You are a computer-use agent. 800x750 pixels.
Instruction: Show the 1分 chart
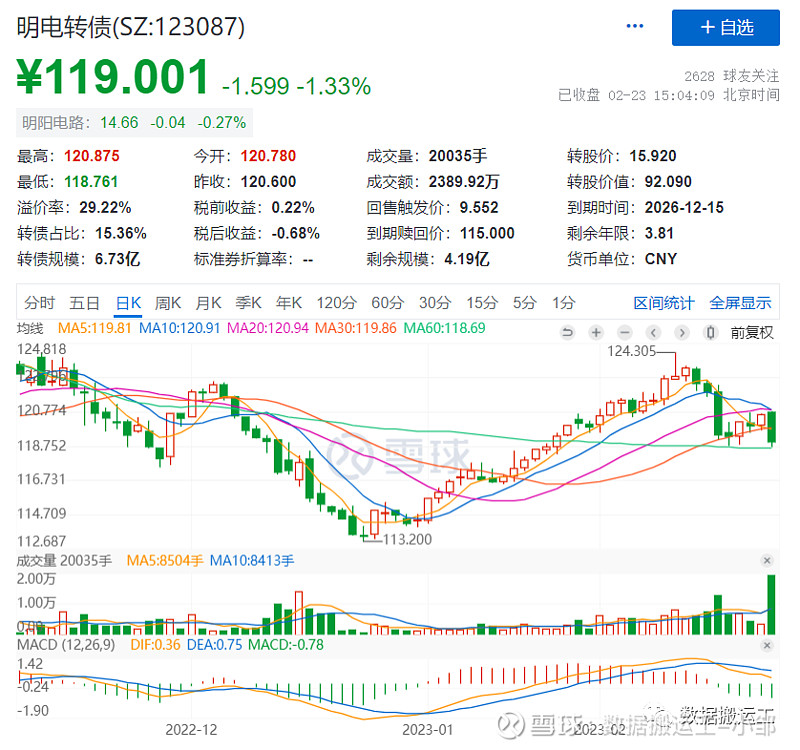[563, 303]
